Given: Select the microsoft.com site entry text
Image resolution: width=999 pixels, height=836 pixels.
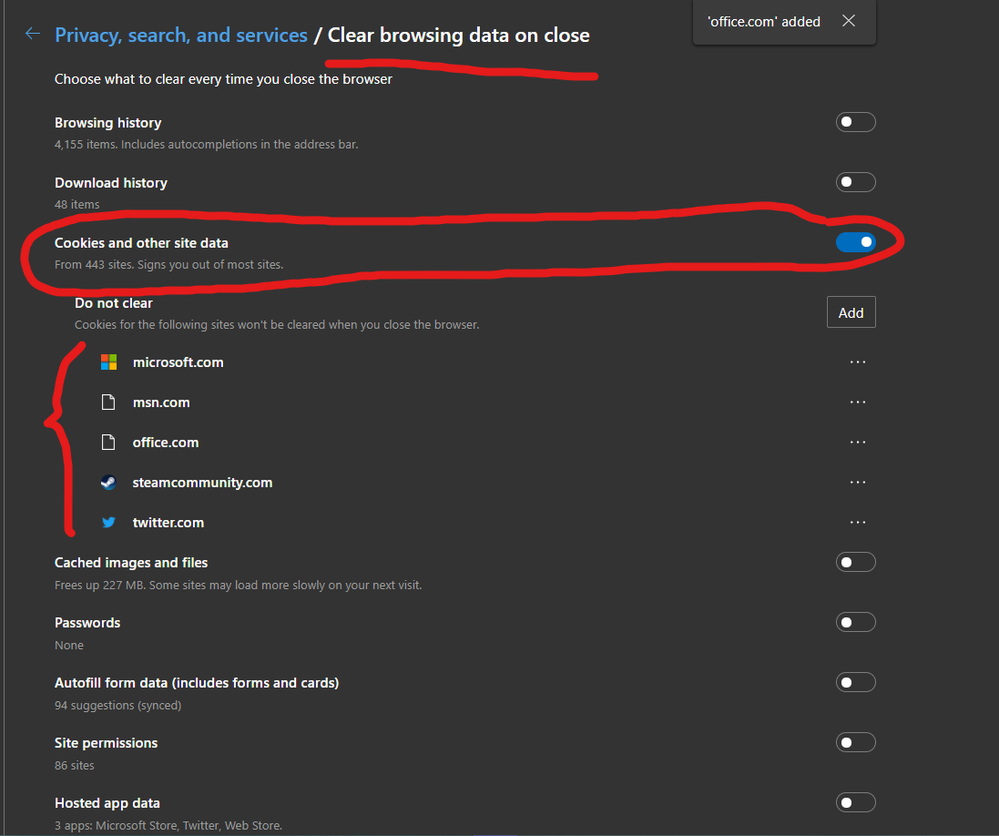Looking at the screenshot, I should 178,362.
